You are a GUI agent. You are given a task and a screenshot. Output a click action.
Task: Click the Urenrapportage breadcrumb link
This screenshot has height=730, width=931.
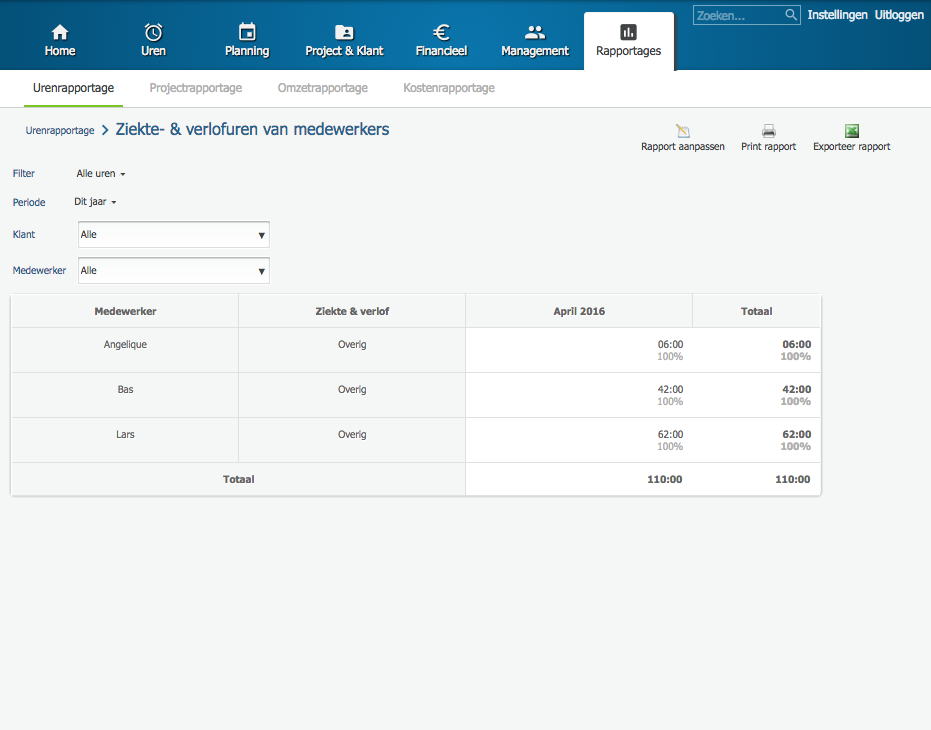click(60, 131)
